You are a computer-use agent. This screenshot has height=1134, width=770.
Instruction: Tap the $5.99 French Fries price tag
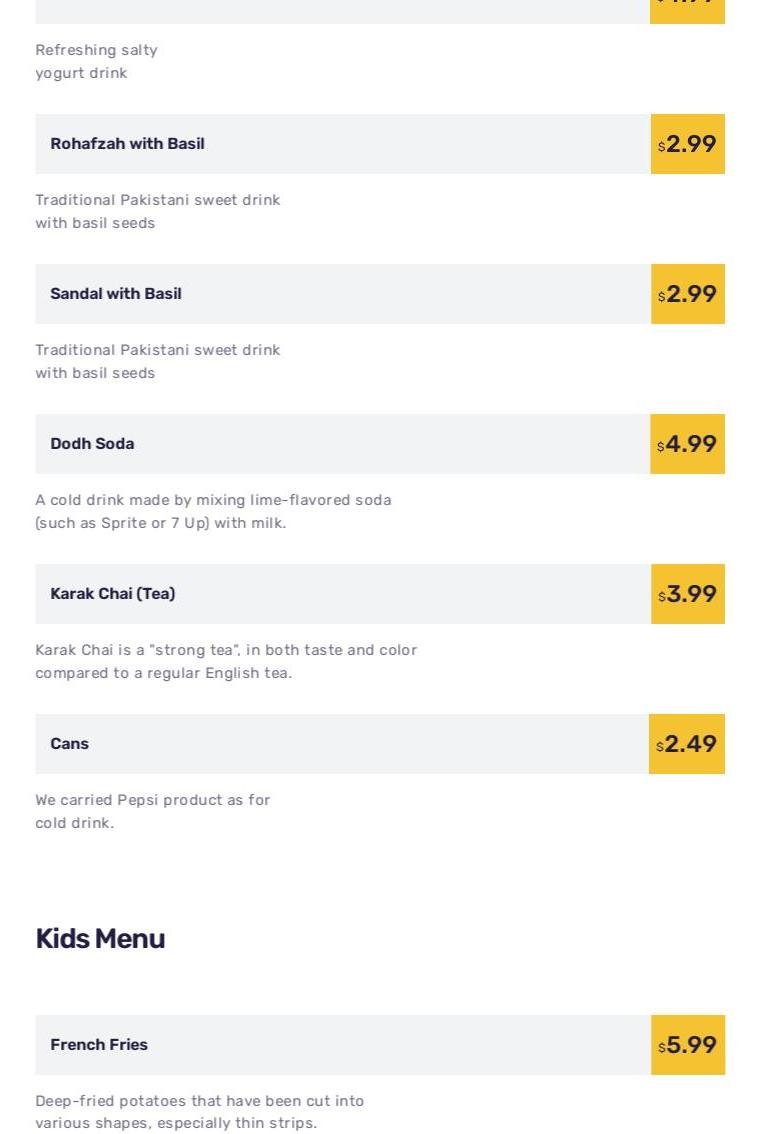pyautogui.click(x=688, y=1045)
